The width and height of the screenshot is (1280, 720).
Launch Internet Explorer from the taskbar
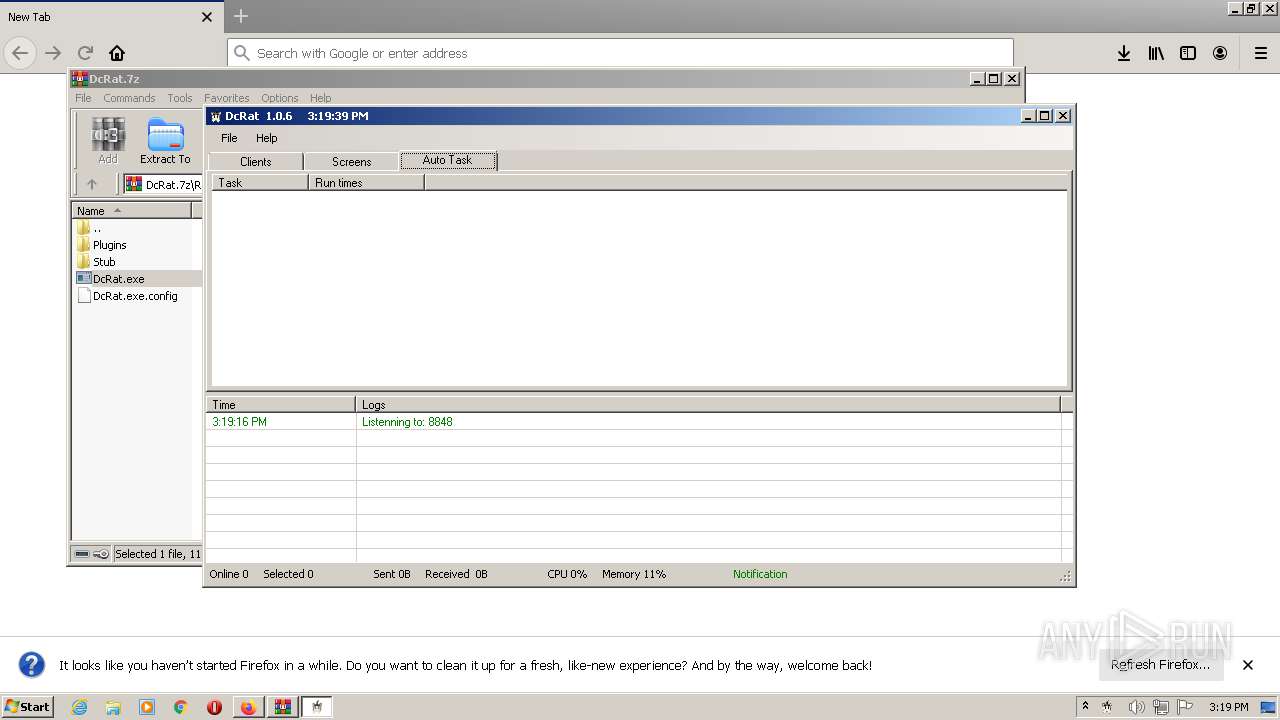(x=79, y=707)
